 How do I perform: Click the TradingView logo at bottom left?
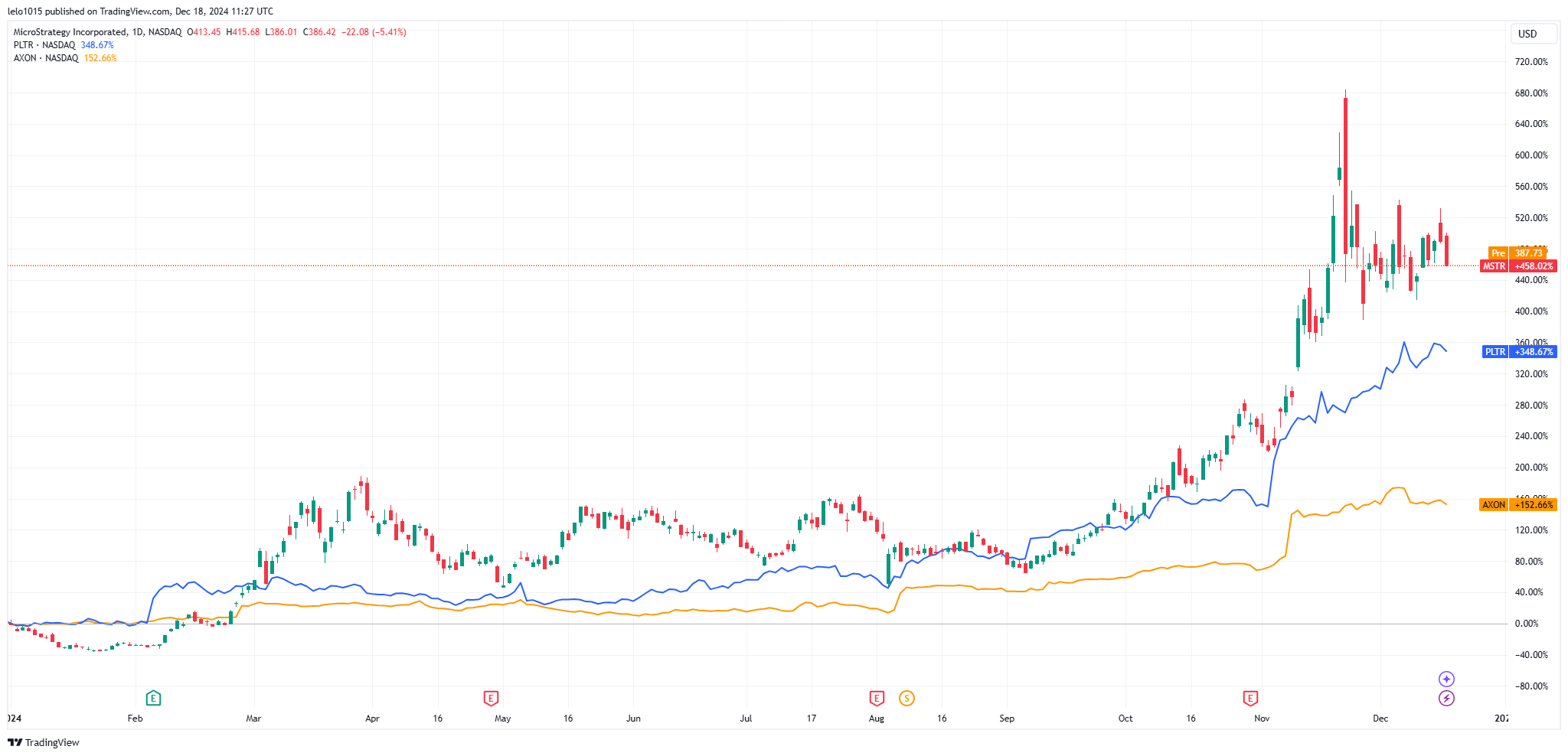click(44, 742)
